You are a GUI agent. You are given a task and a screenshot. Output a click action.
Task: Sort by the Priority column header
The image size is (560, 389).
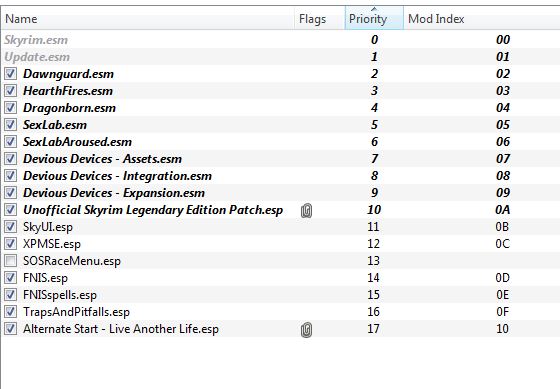click(374, 19)
